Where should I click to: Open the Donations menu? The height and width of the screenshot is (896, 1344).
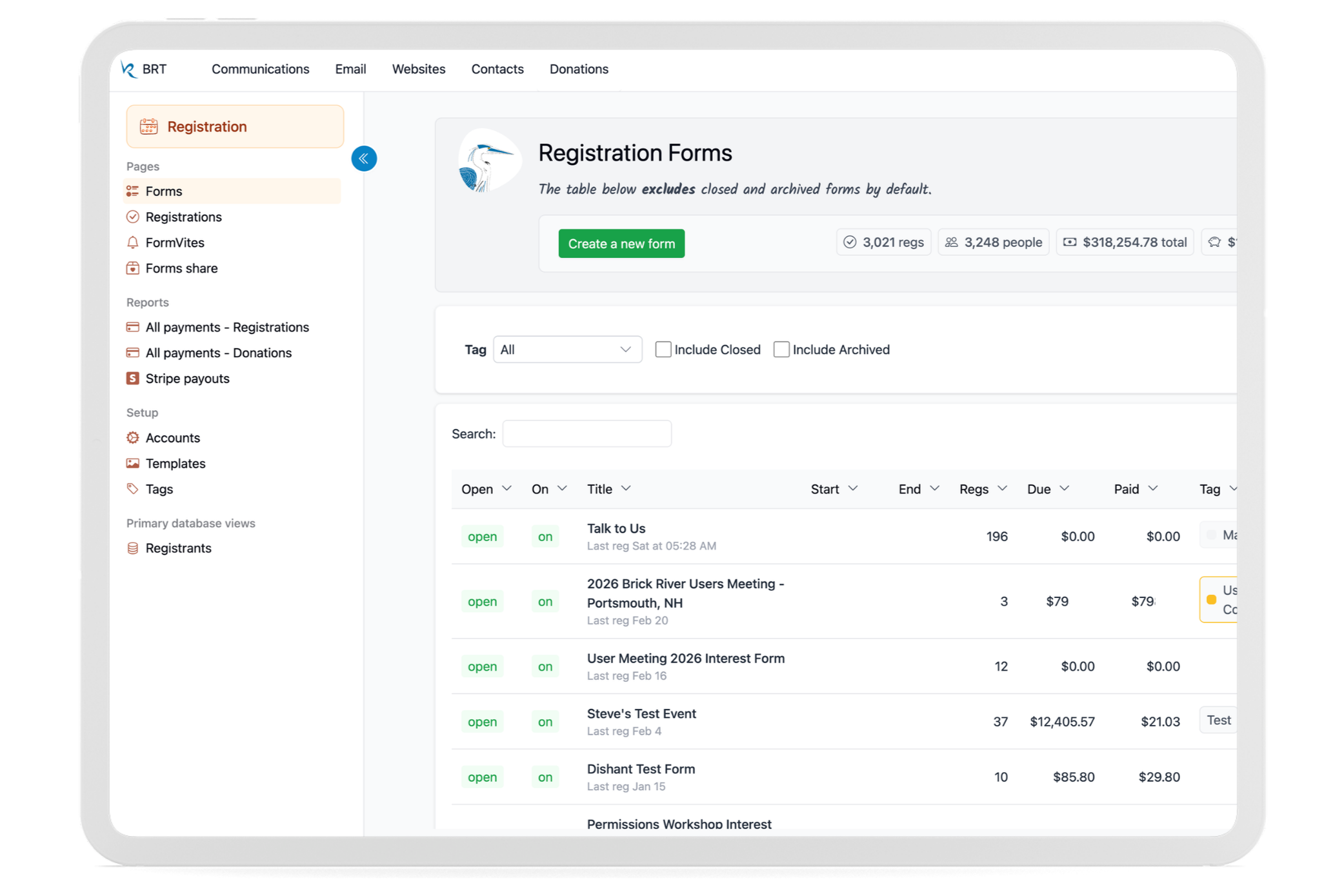578,69
